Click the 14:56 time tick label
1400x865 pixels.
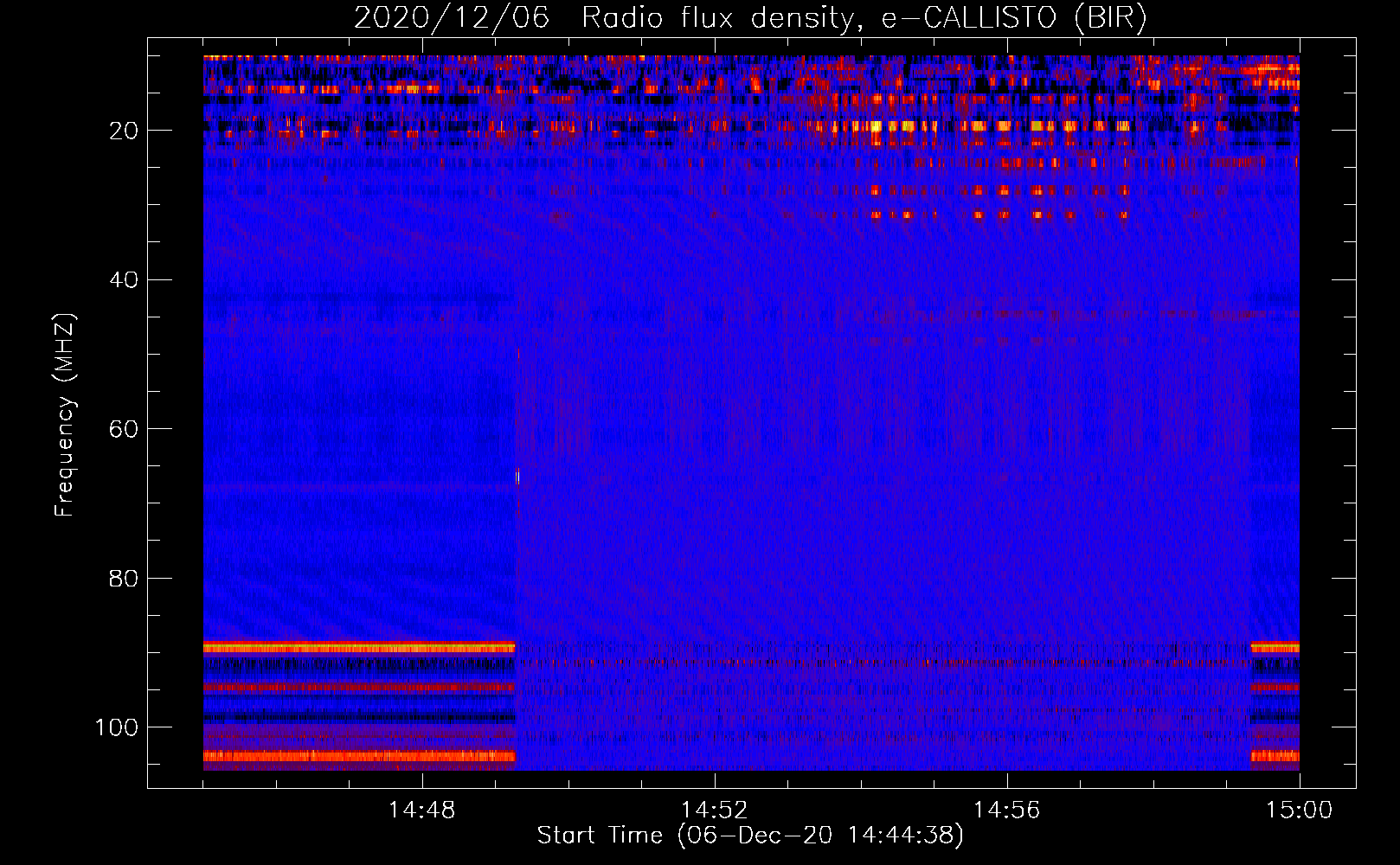point(1007,811)
